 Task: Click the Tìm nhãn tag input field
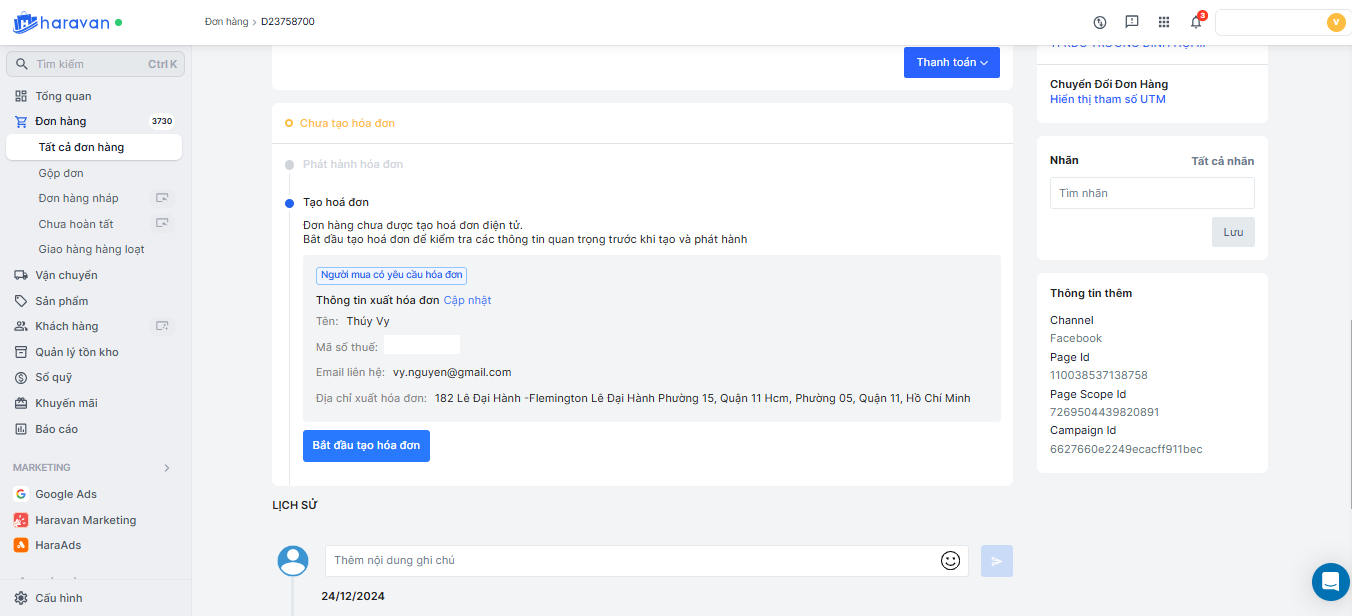pos(1152,193)
